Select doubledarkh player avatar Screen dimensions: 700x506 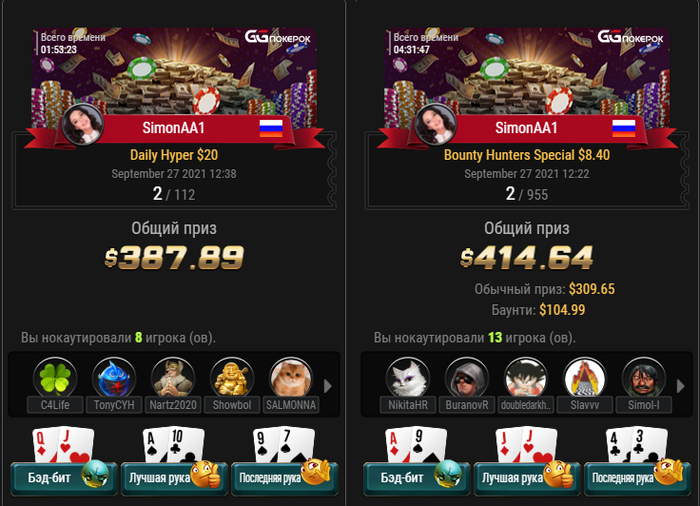pyautogui.click(x=525, y=378)
